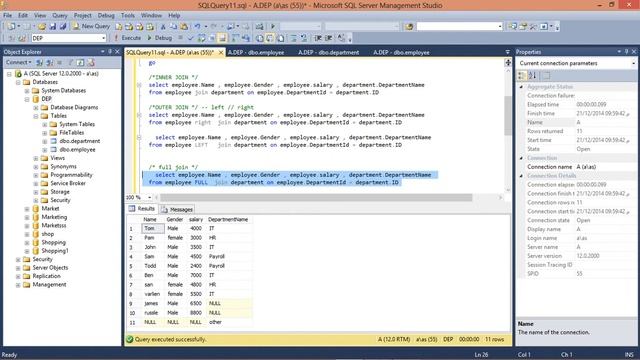Click the Execute query button
Viewport: 640px width, 360px height.
pos(127,38)
